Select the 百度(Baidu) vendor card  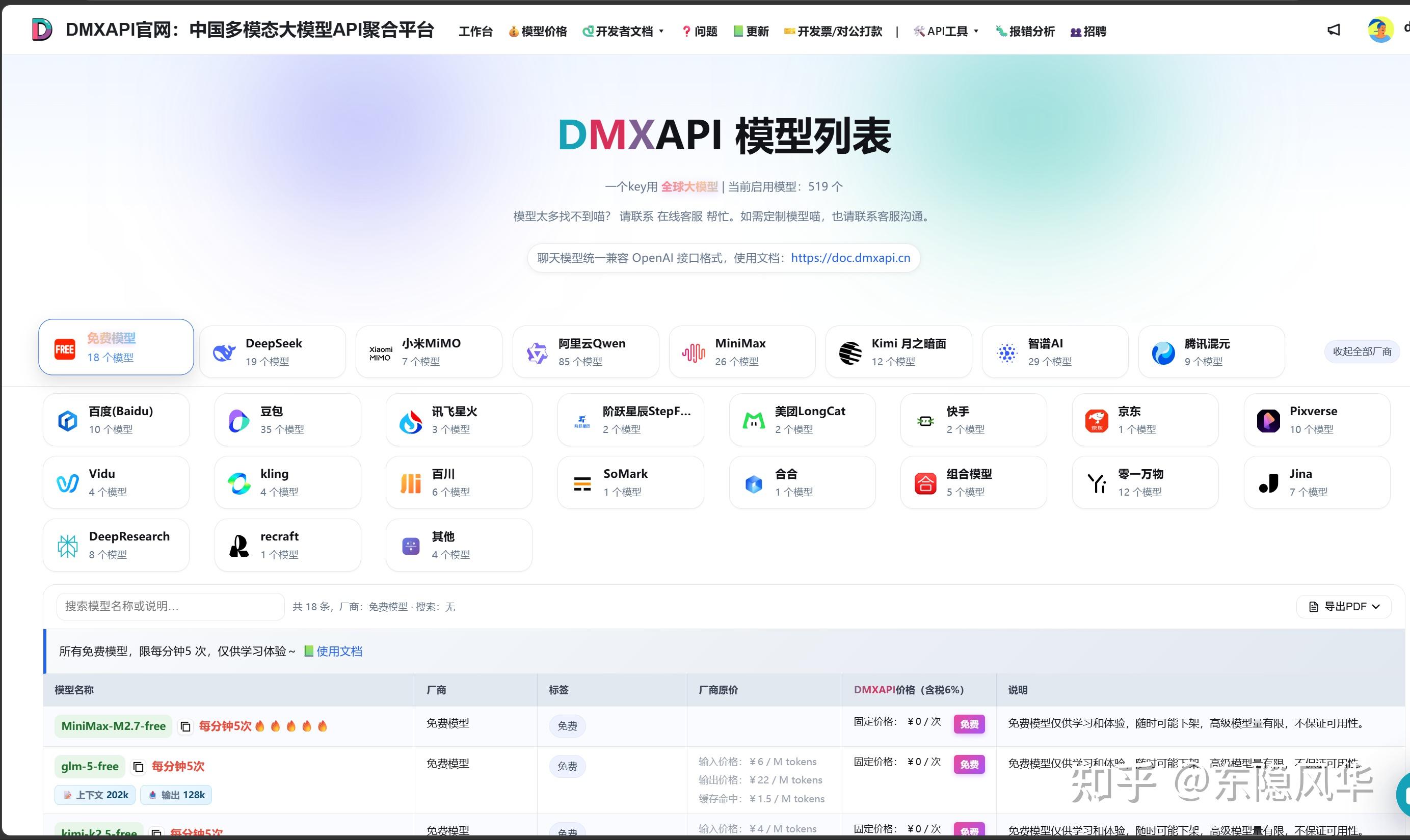(116, 420)
